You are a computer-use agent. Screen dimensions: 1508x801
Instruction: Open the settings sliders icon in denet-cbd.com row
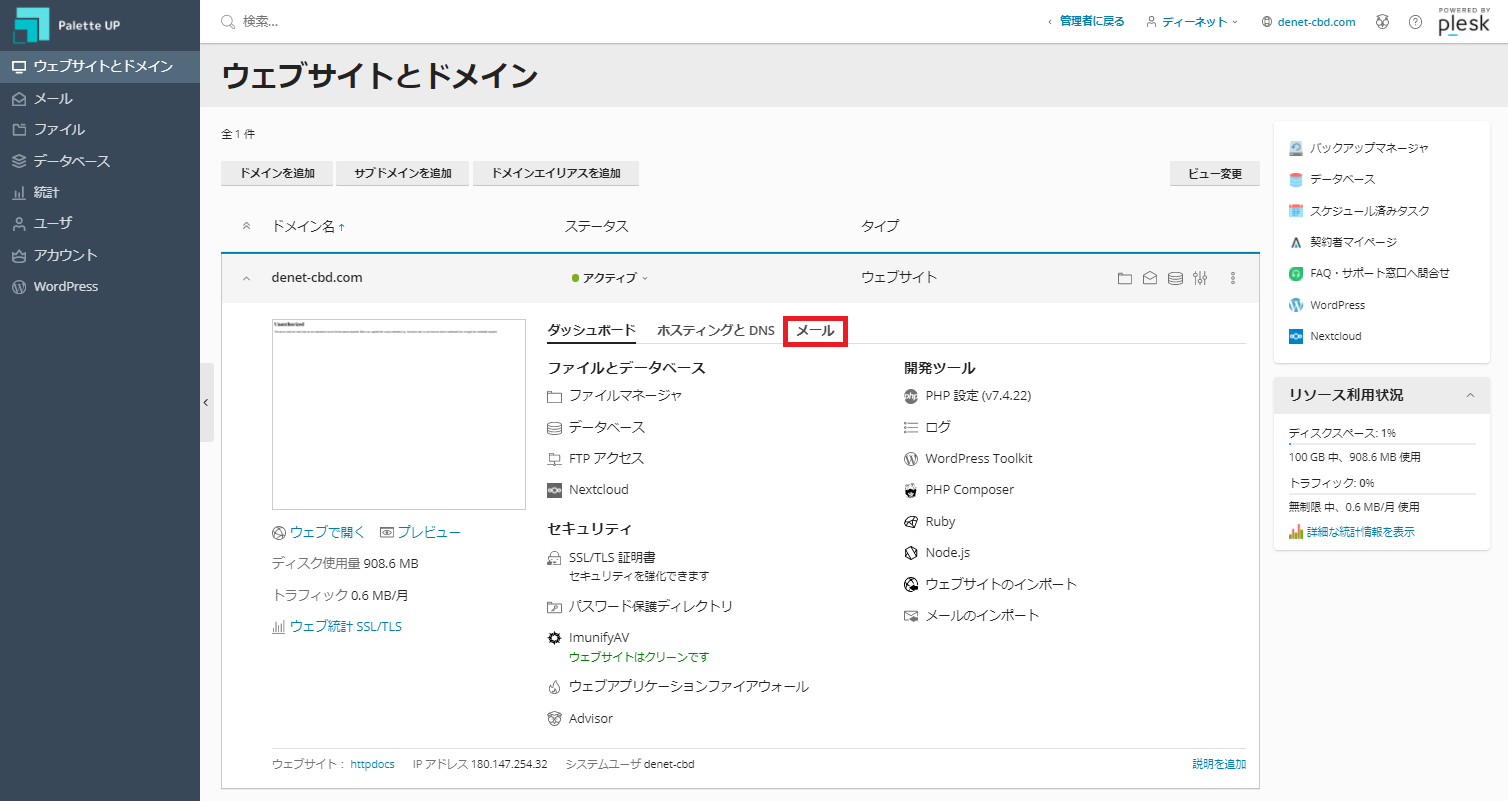tap(1201, 278)
